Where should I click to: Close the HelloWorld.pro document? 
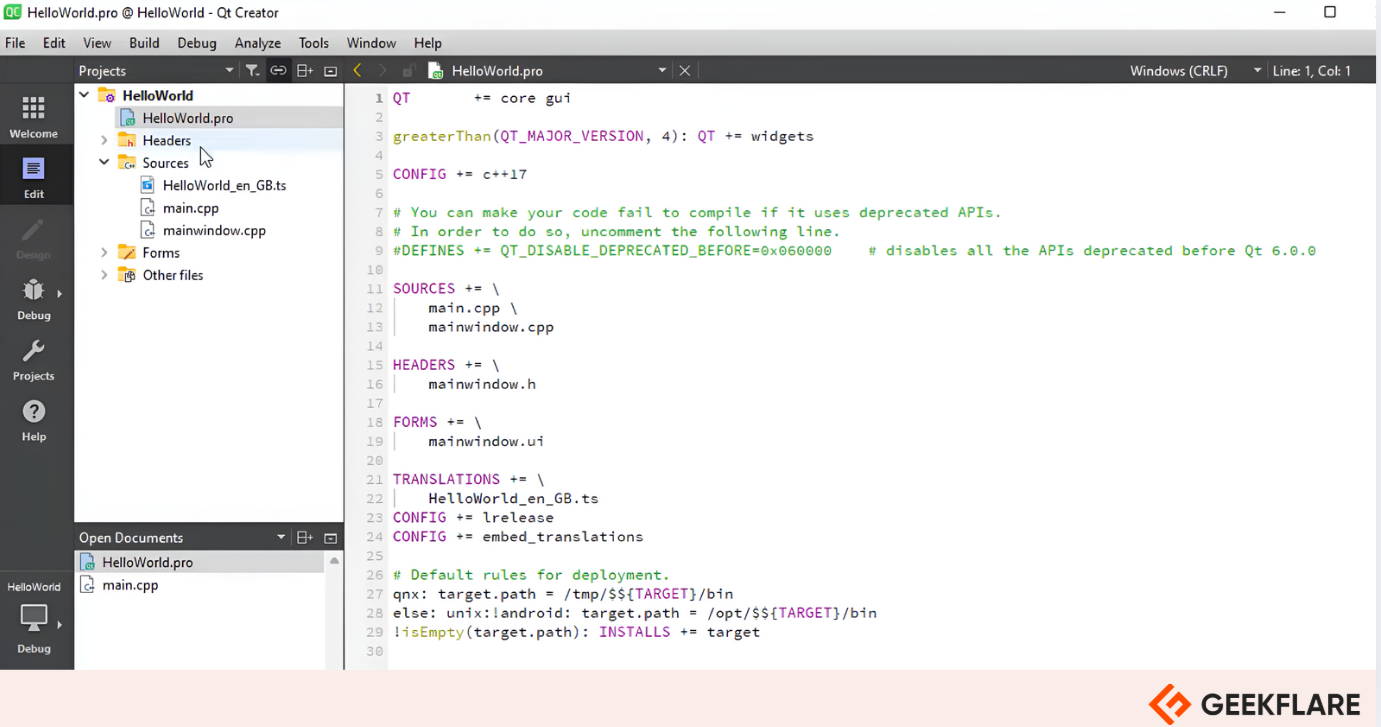[685, 71]
